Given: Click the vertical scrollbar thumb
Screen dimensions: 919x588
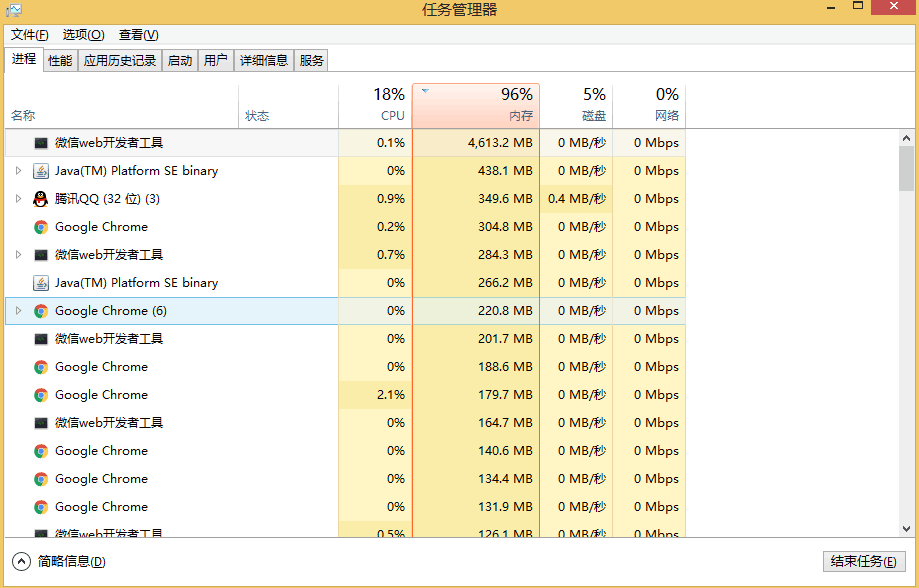Looking at the screenshot, I should [906, 169].
